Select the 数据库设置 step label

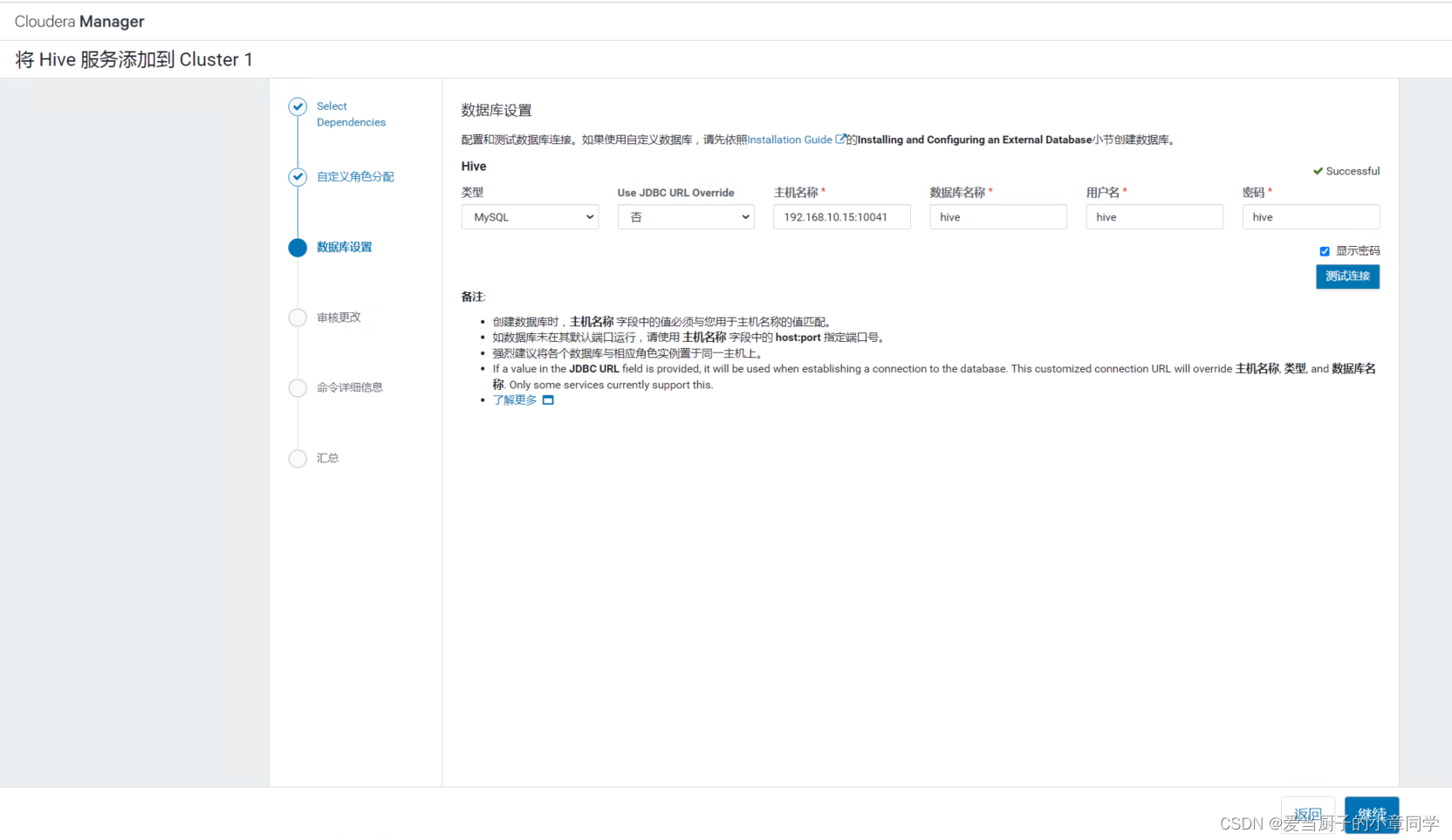click(344, 248)
